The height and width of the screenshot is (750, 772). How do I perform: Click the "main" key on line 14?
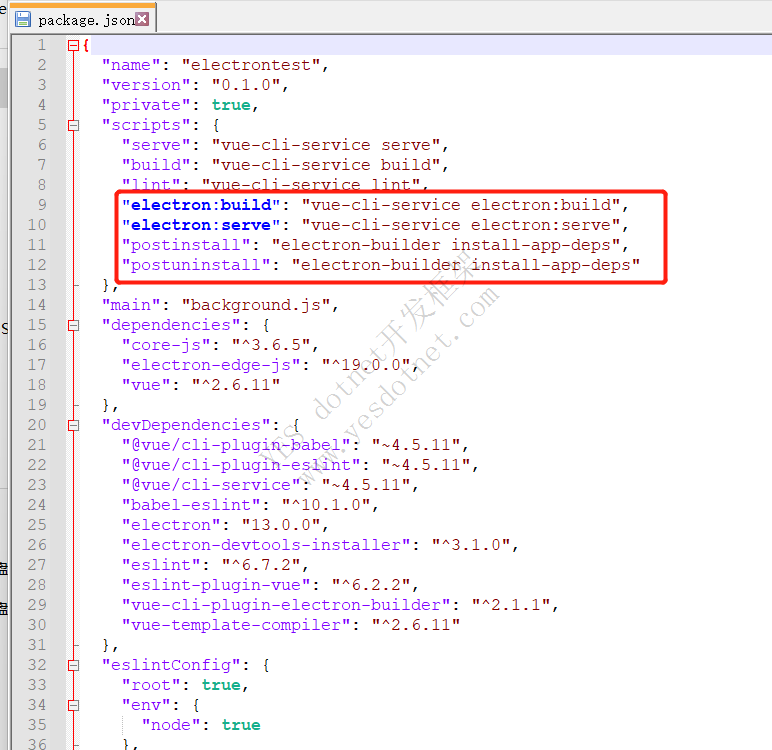click(x=131, y=305)
